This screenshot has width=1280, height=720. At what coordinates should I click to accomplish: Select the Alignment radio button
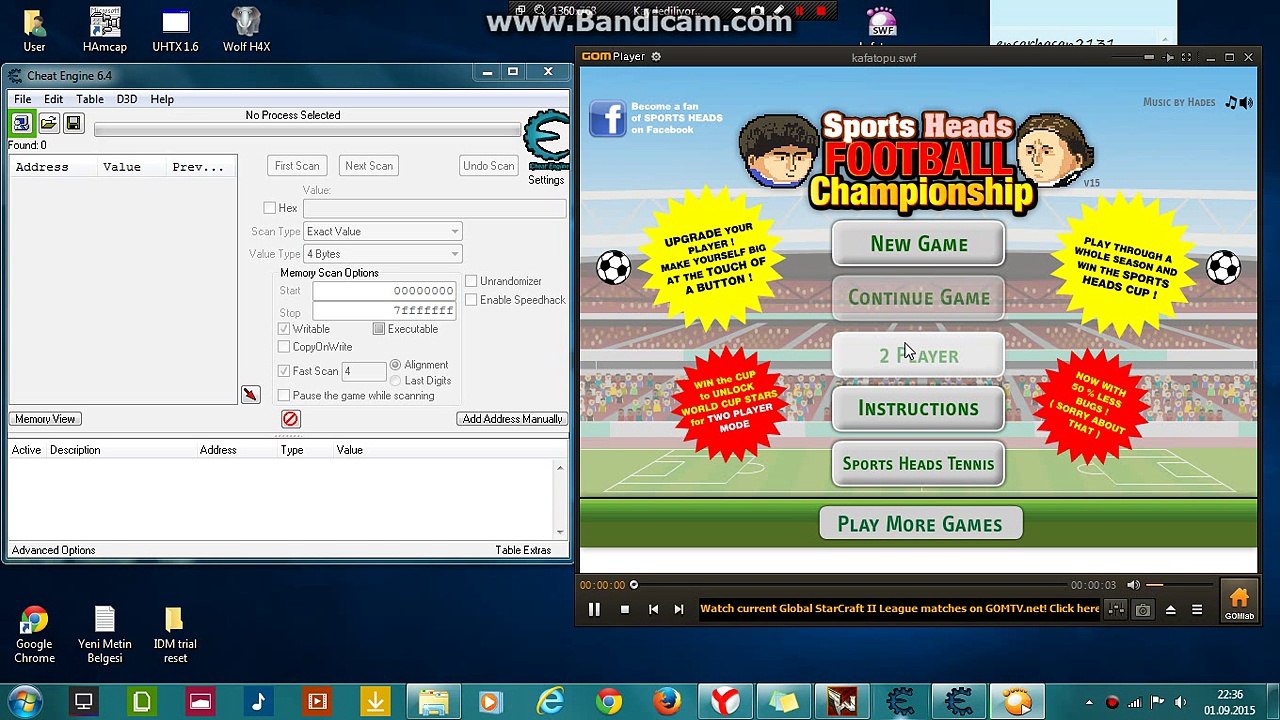[x=396, y=365]
